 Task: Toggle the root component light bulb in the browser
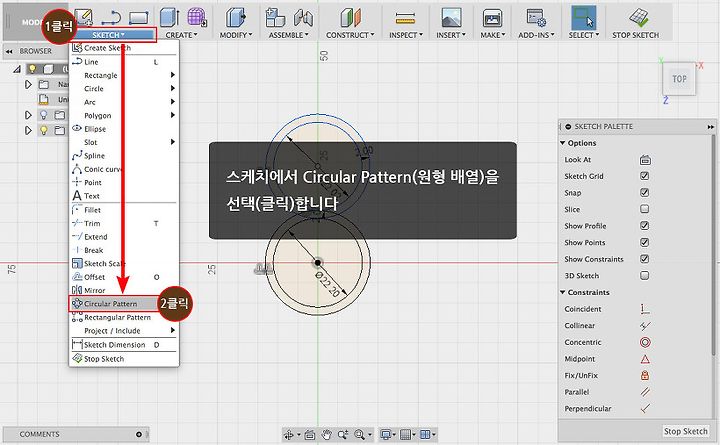[32, 69]
